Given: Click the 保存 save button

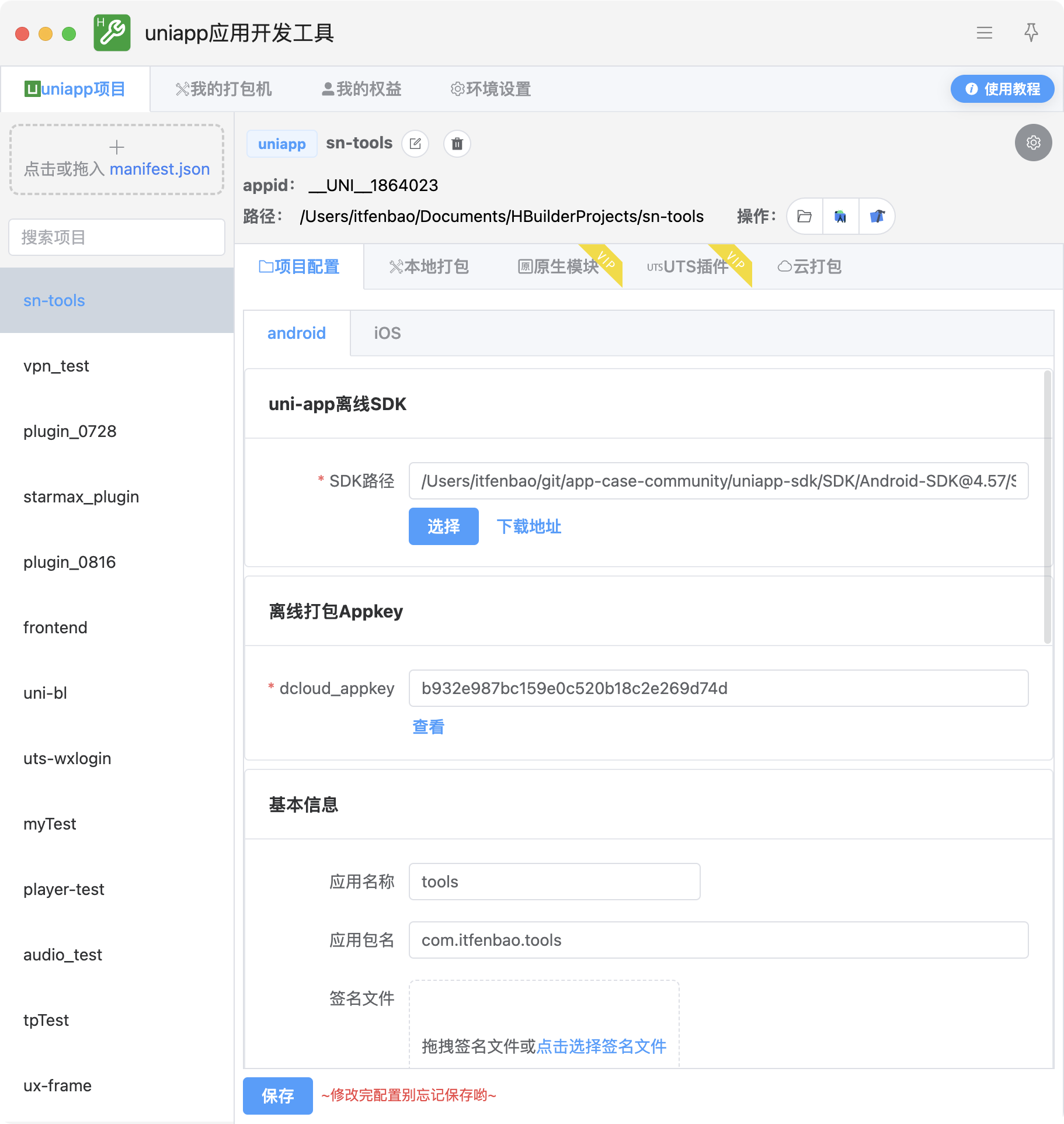Looking at the screenshot, I should coord(278,1096).
